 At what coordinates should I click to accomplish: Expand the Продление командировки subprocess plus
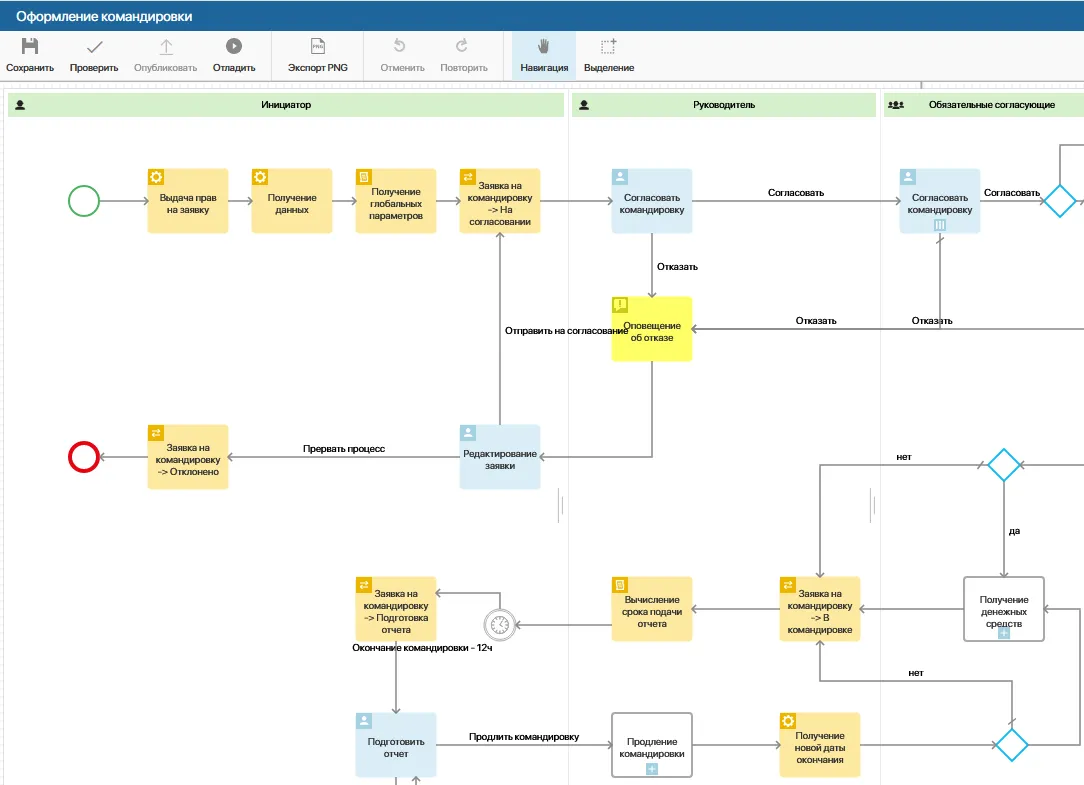[x=652, y=769]
